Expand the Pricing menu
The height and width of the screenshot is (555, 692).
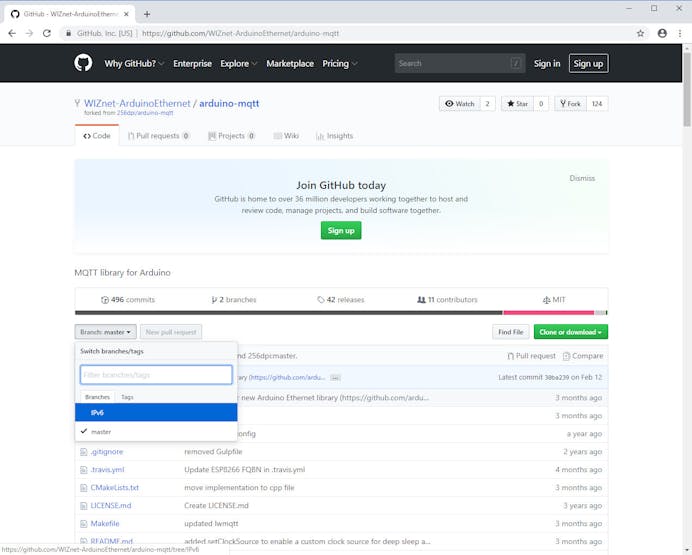tap(340, 64)
